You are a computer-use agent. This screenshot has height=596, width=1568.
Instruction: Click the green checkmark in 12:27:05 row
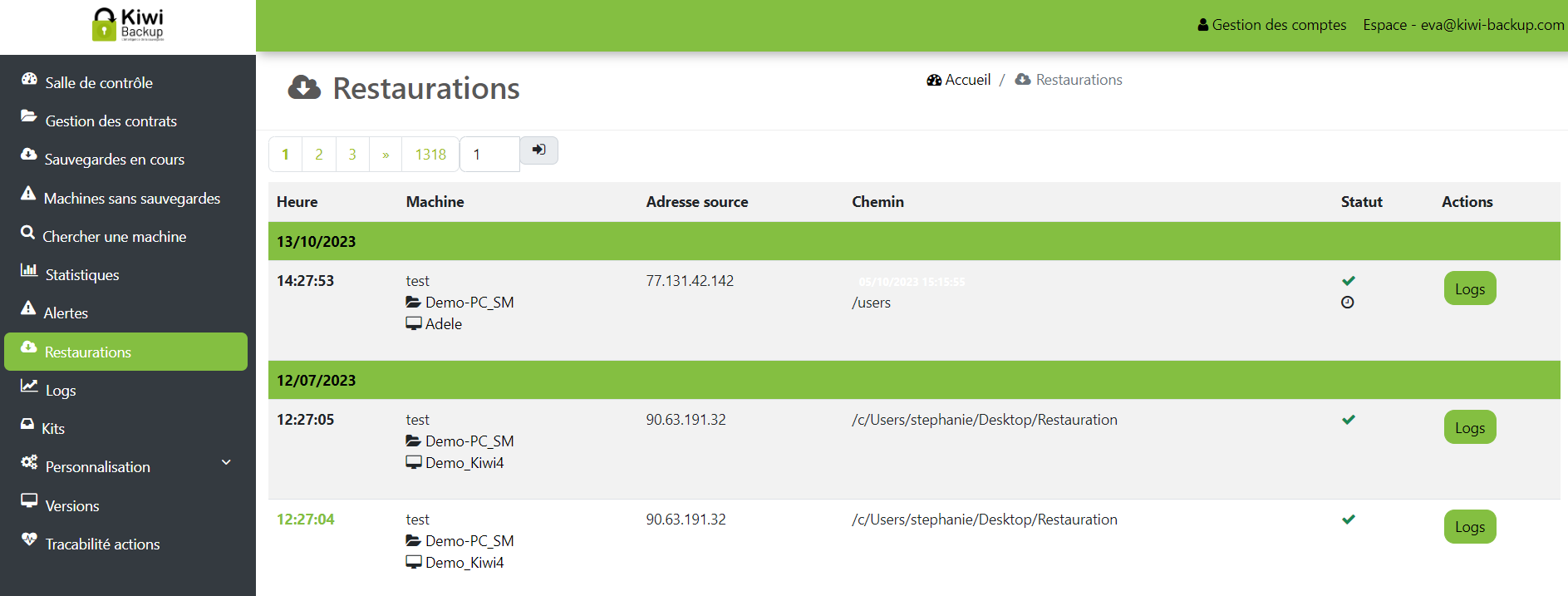click(1349, 420)
